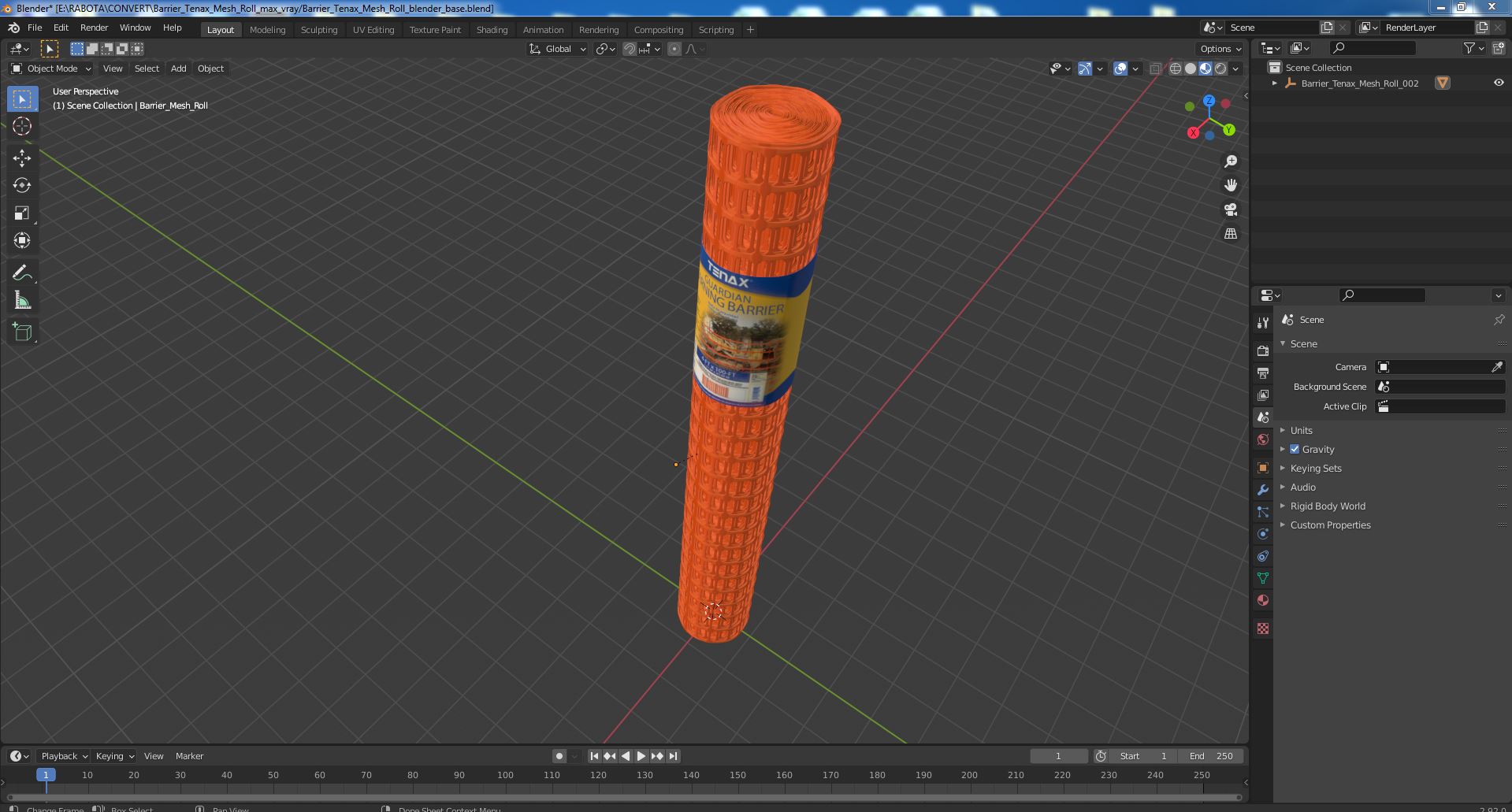Open the View Layer properties tab
Viewport: 1512px width, 812px height.
coord(1263,395)
